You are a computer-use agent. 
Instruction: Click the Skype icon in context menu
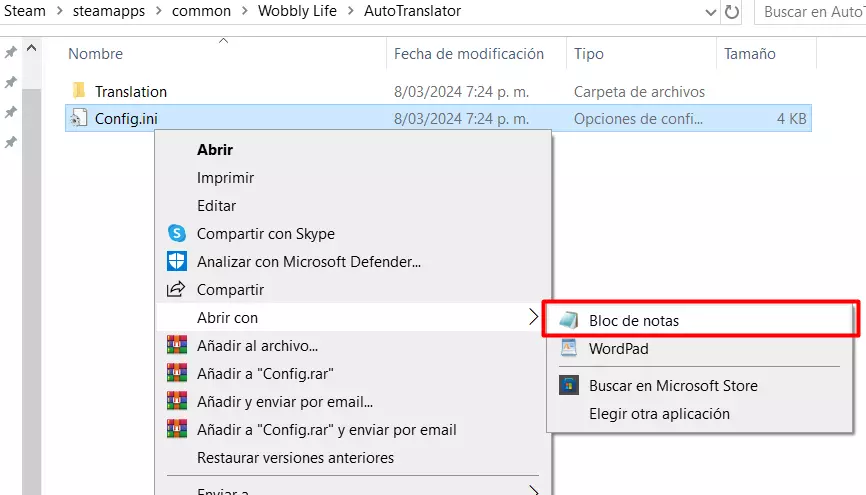[177, 234]
